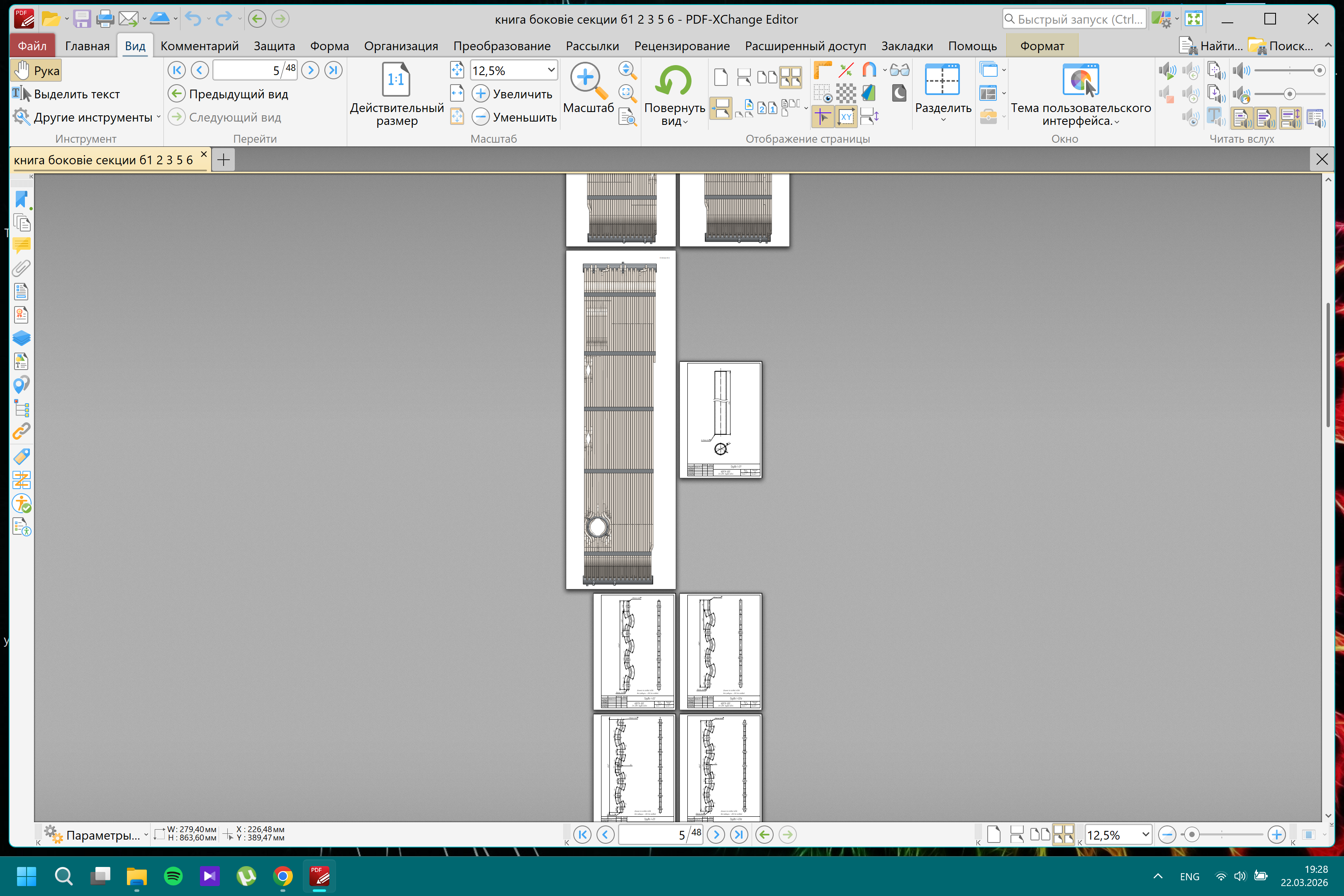Open the zoom level 12,5% ribbon dropdown

click(551, 70)
